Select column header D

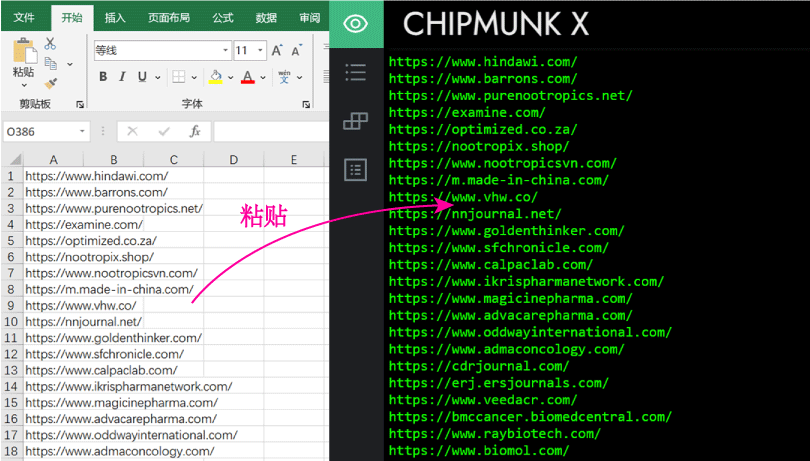[x=233, y=159]
